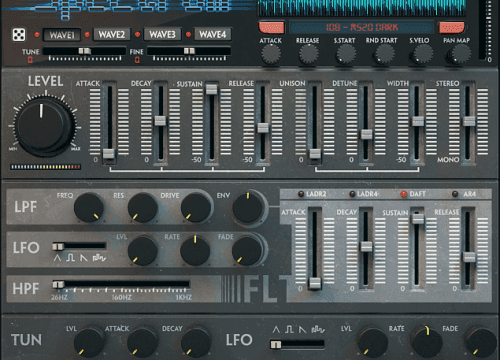The image size is (500, 360).
Task: Select triangle waveform icon in TUN LFO
Action: [x=276, y=330]
